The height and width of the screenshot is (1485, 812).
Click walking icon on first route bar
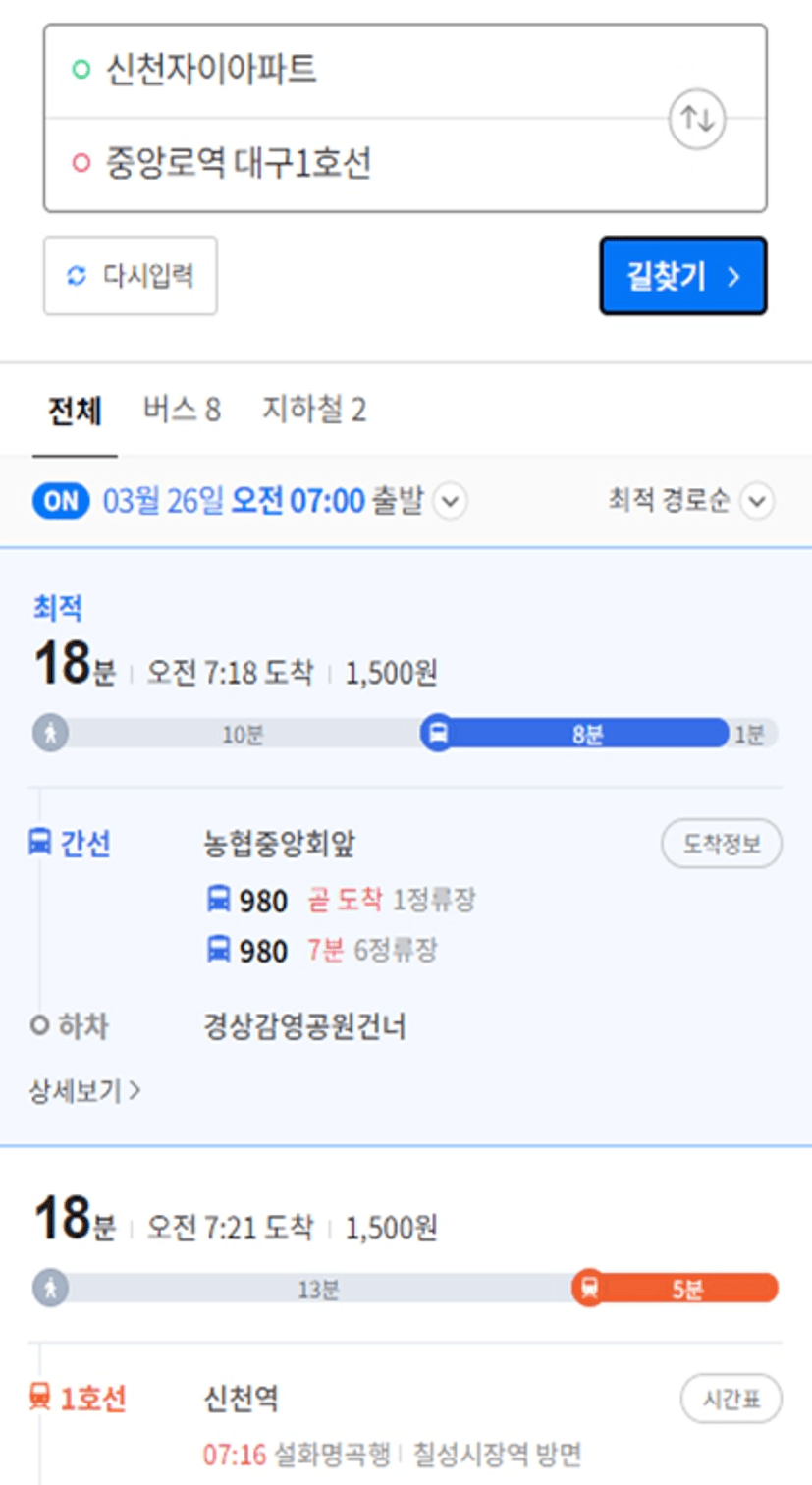click(x=50, y=734)
